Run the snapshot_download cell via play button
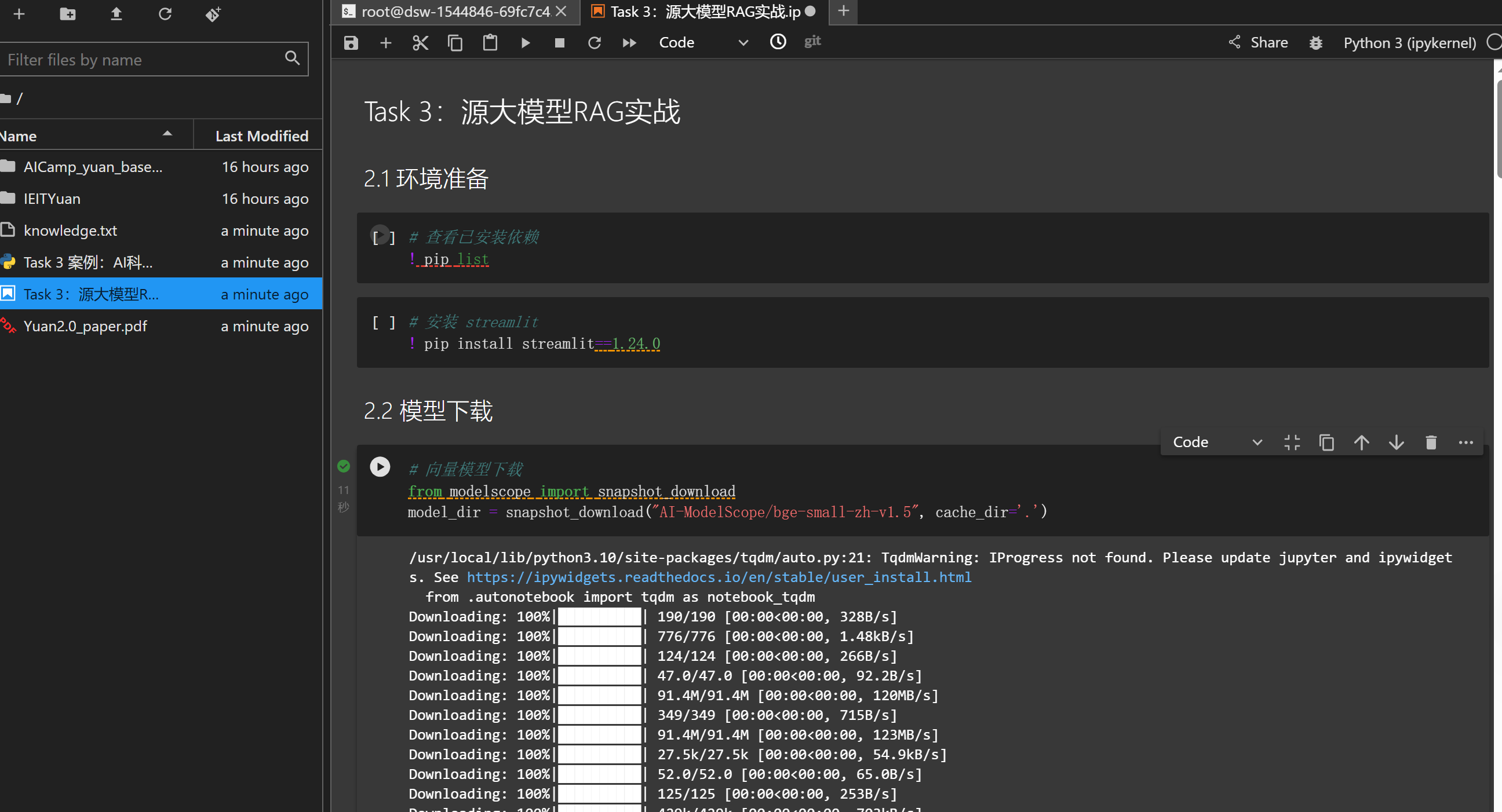The width and height of the screenshot is (1502, 812). click(380, 466)
